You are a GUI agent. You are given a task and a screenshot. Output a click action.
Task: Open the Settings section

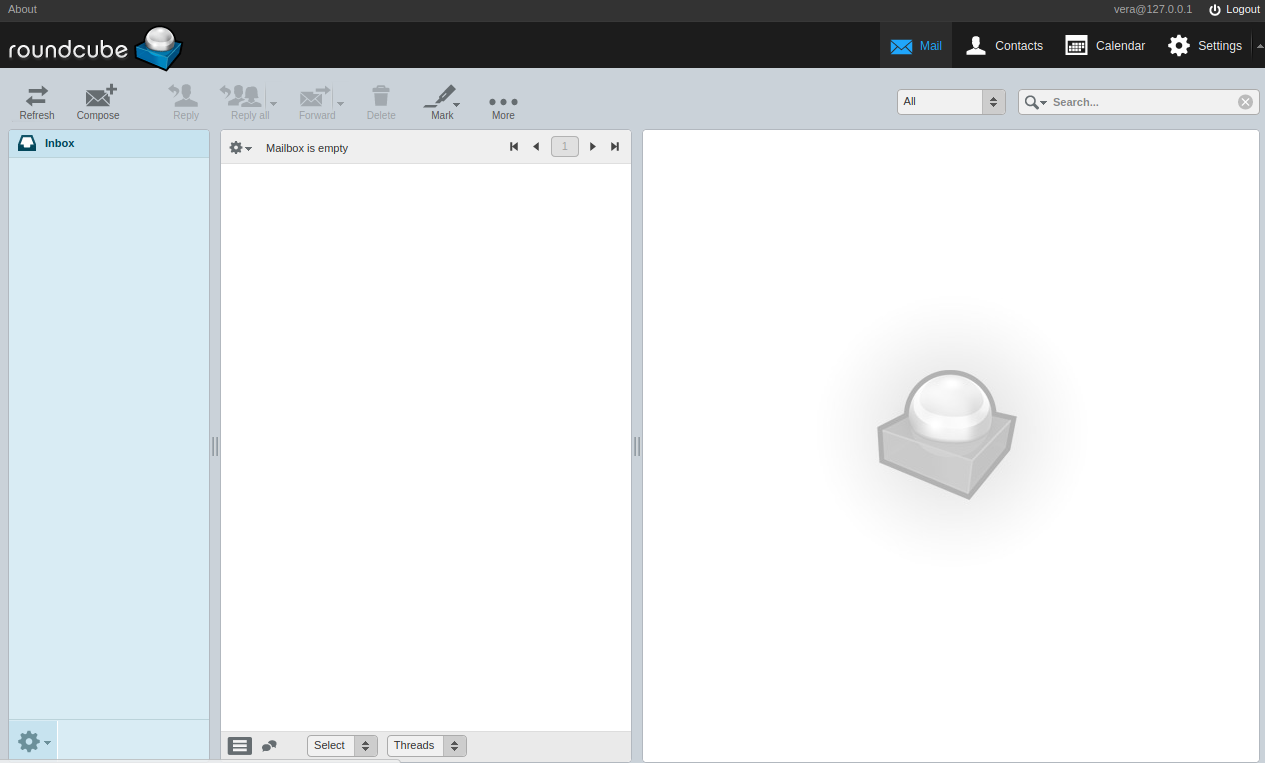pyautogui.click(x=1205, y=45)
